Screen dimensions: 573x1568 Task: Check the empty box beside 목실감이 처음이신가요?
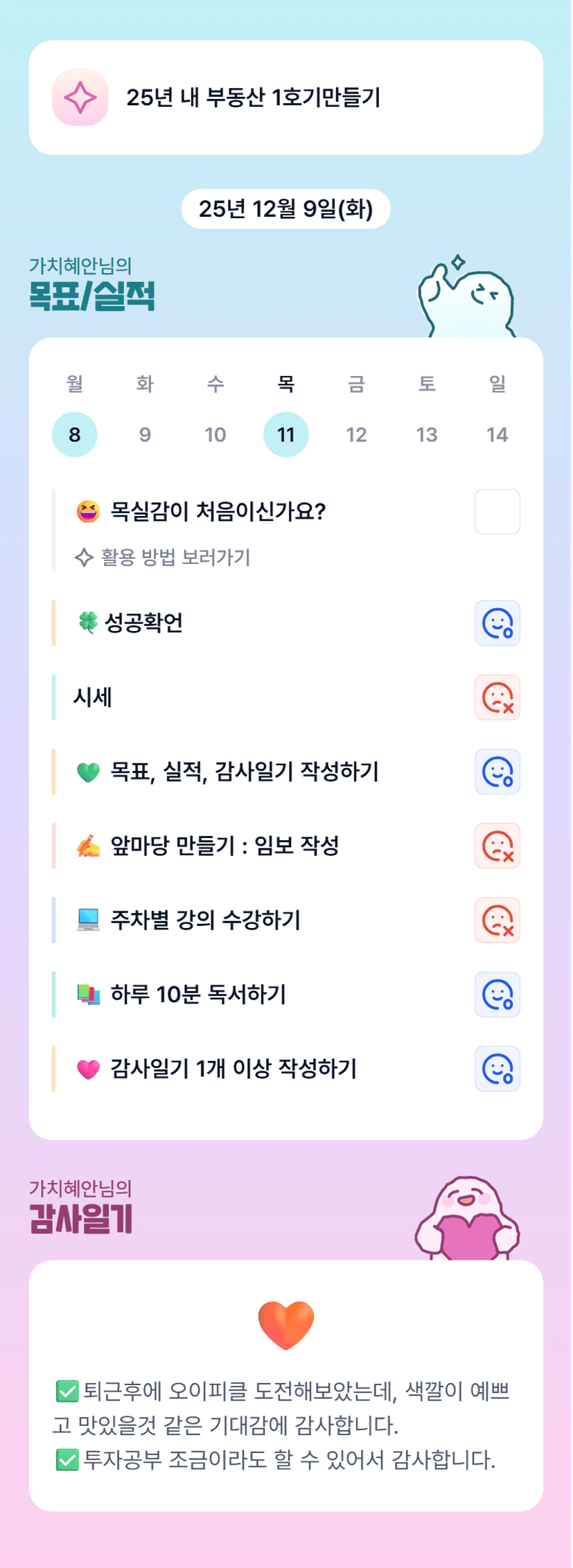497,512
